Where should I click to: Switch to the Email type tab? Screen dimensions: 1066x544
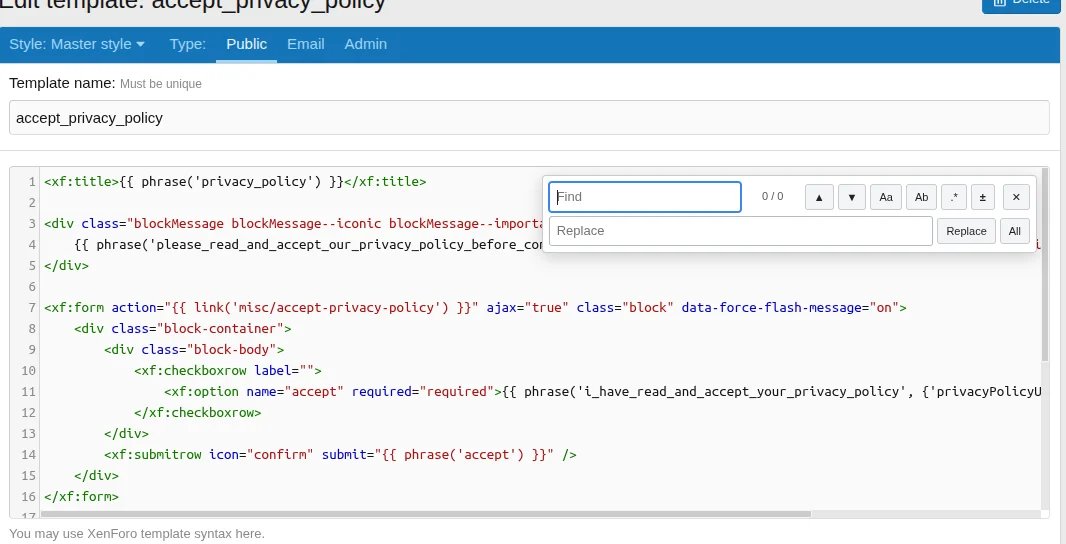pyautogui.click(x=305, y=44)
